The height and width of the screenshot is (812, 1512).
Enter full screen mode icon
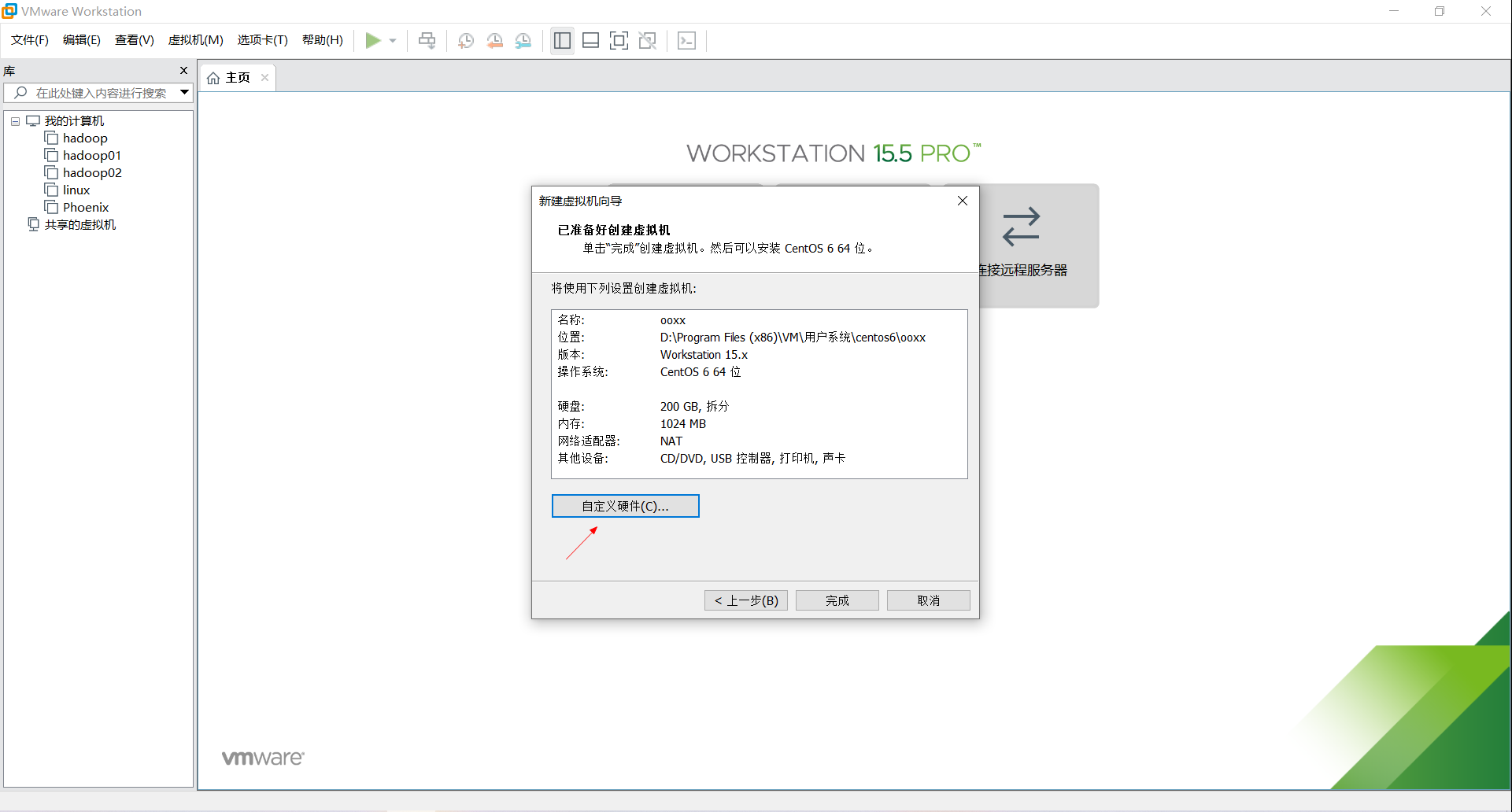tap(619, 40)
